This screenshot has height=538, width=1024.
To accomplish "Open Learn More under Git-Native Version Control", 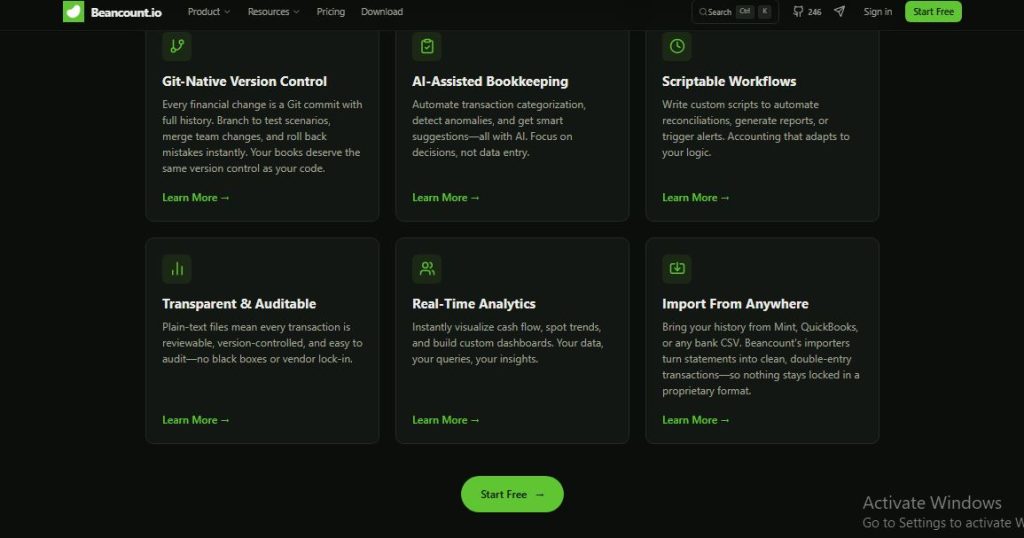I will point(196,198).
